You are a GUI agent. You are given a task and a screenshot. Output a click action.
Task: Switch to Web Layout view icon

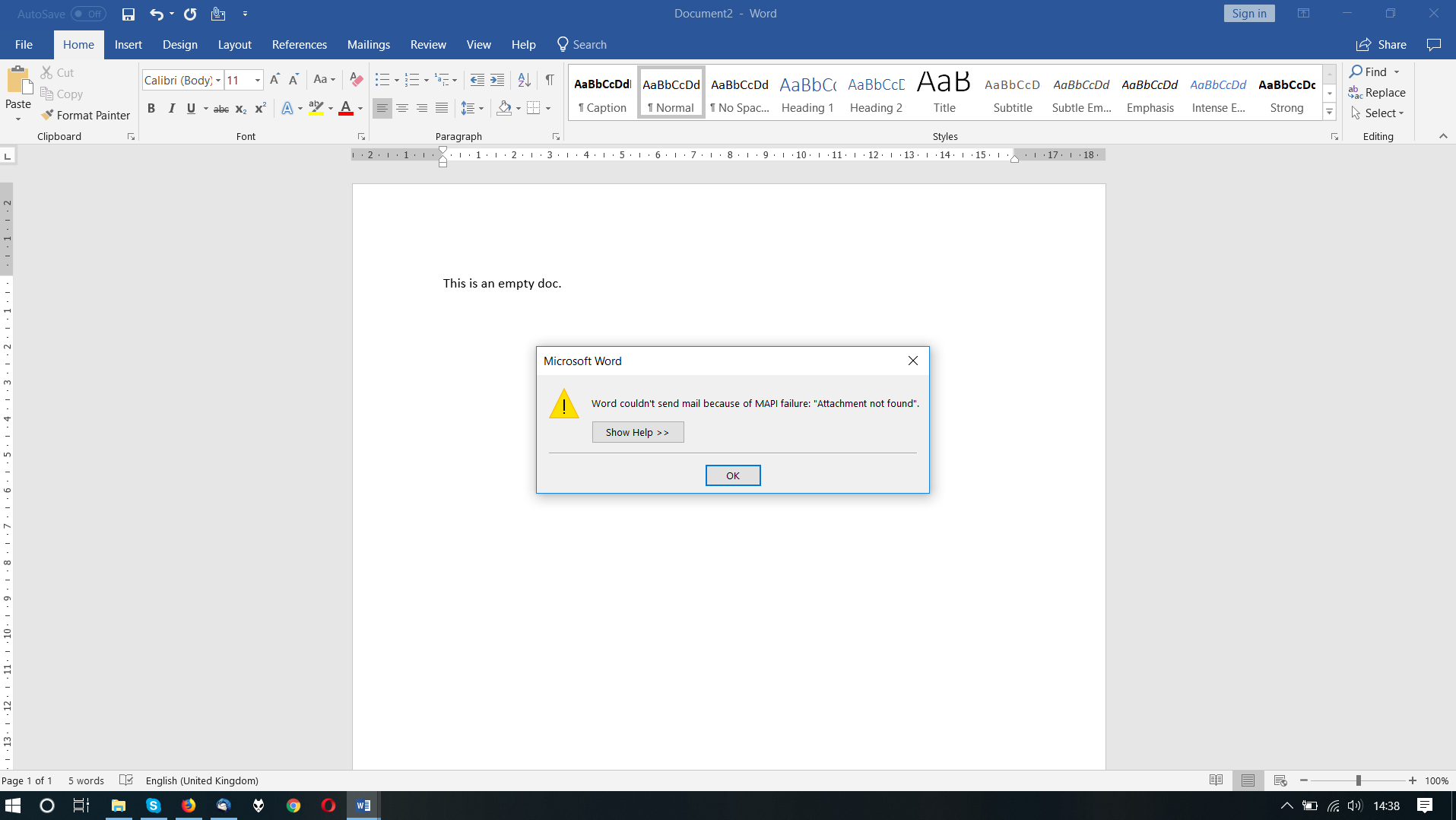coord(1280,780)
